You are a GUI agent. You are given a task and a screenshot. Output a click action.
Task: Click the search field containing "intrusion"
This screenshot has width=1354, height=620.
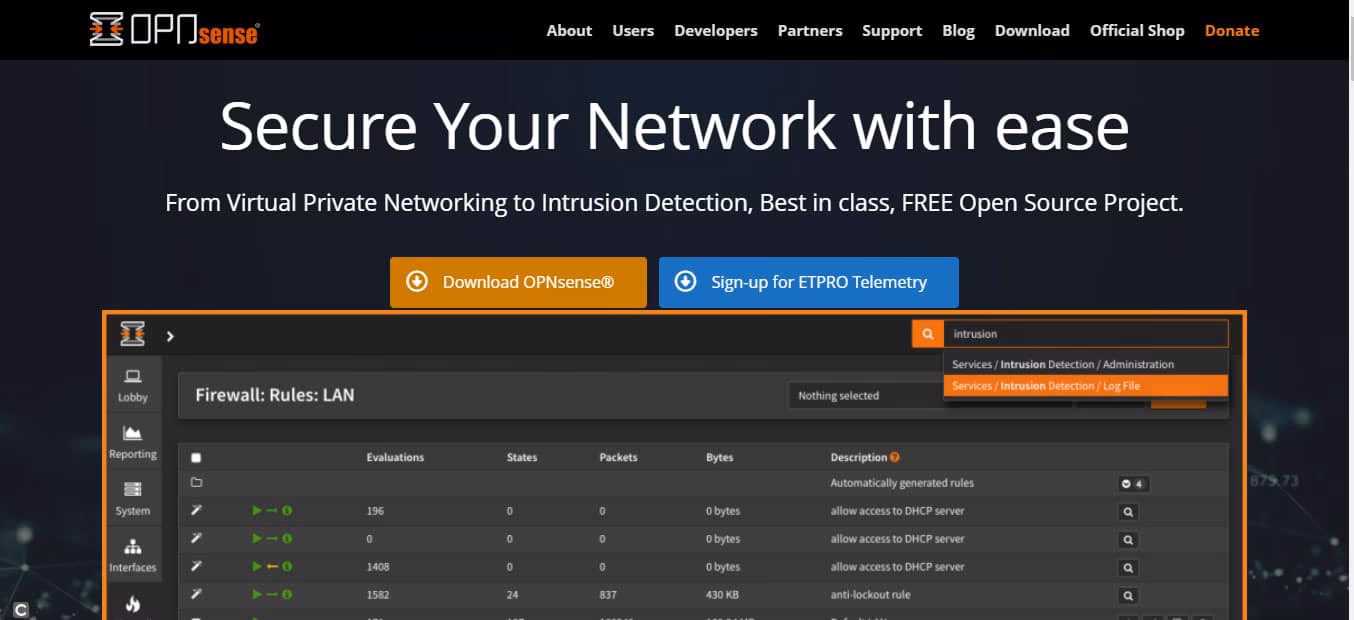point(1085,334)
